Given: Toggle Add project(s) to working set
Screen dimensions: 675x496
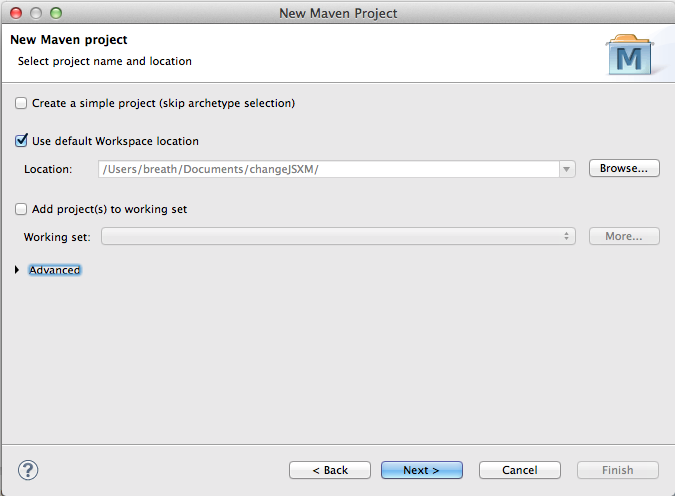Looking at the screenshot, I should (22, 209).
